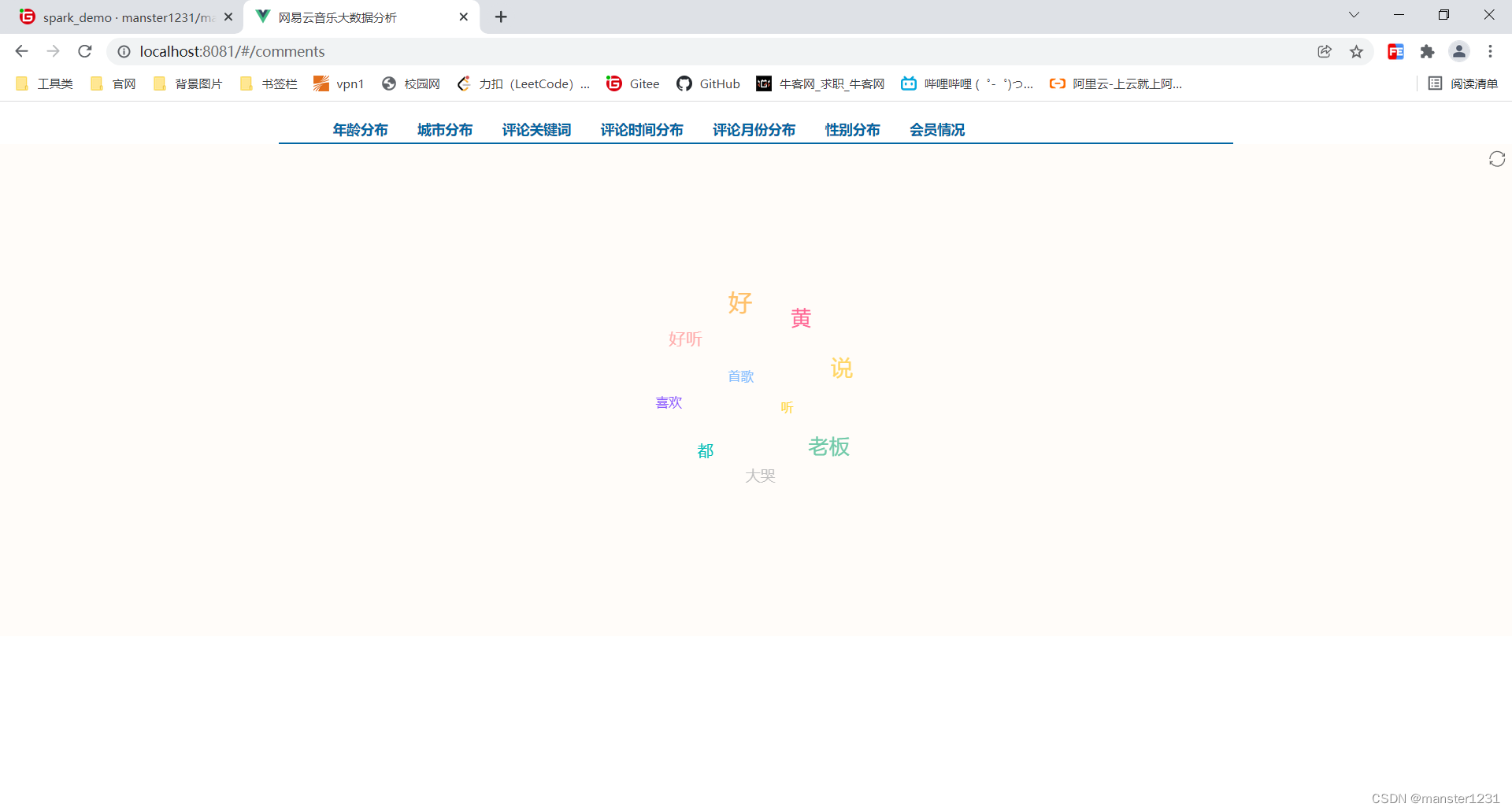Viewport: 1512px width, 811px height.
Task: Open the 年龄分布 menu item
Action: (360, 130)
